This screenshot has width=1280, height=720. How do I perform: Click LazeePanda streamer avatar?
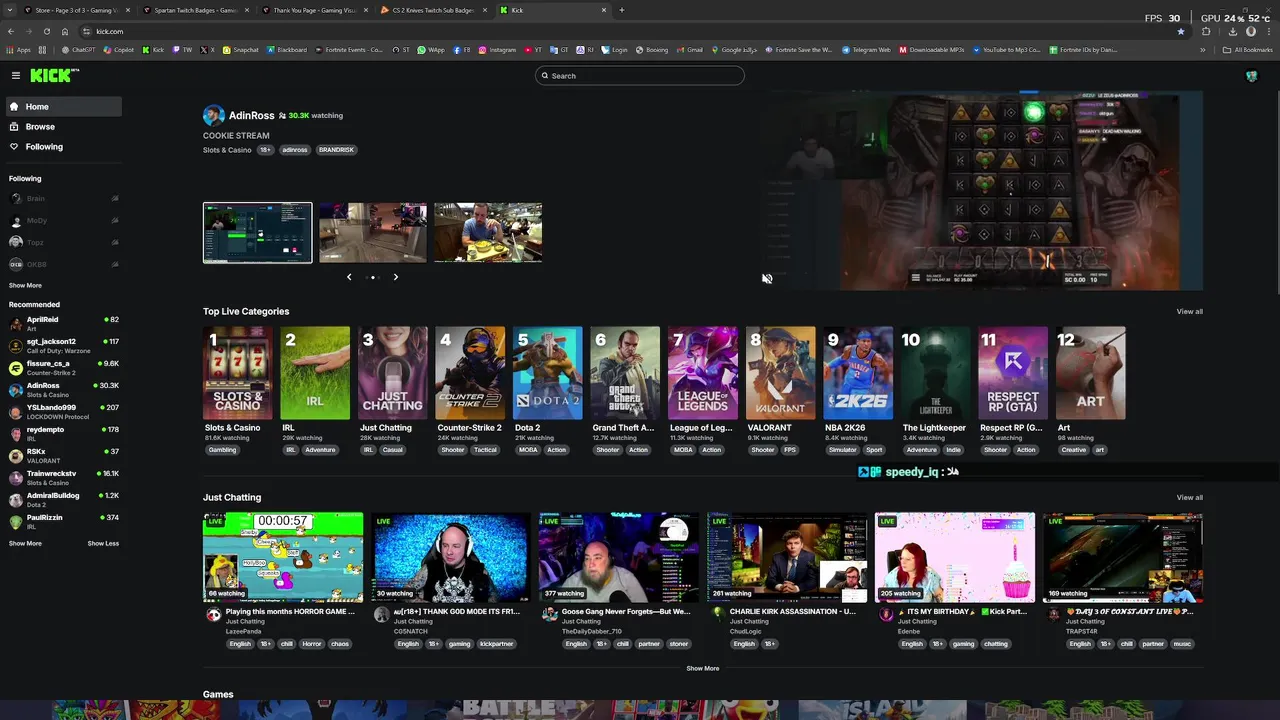click(x=213, y=615)
